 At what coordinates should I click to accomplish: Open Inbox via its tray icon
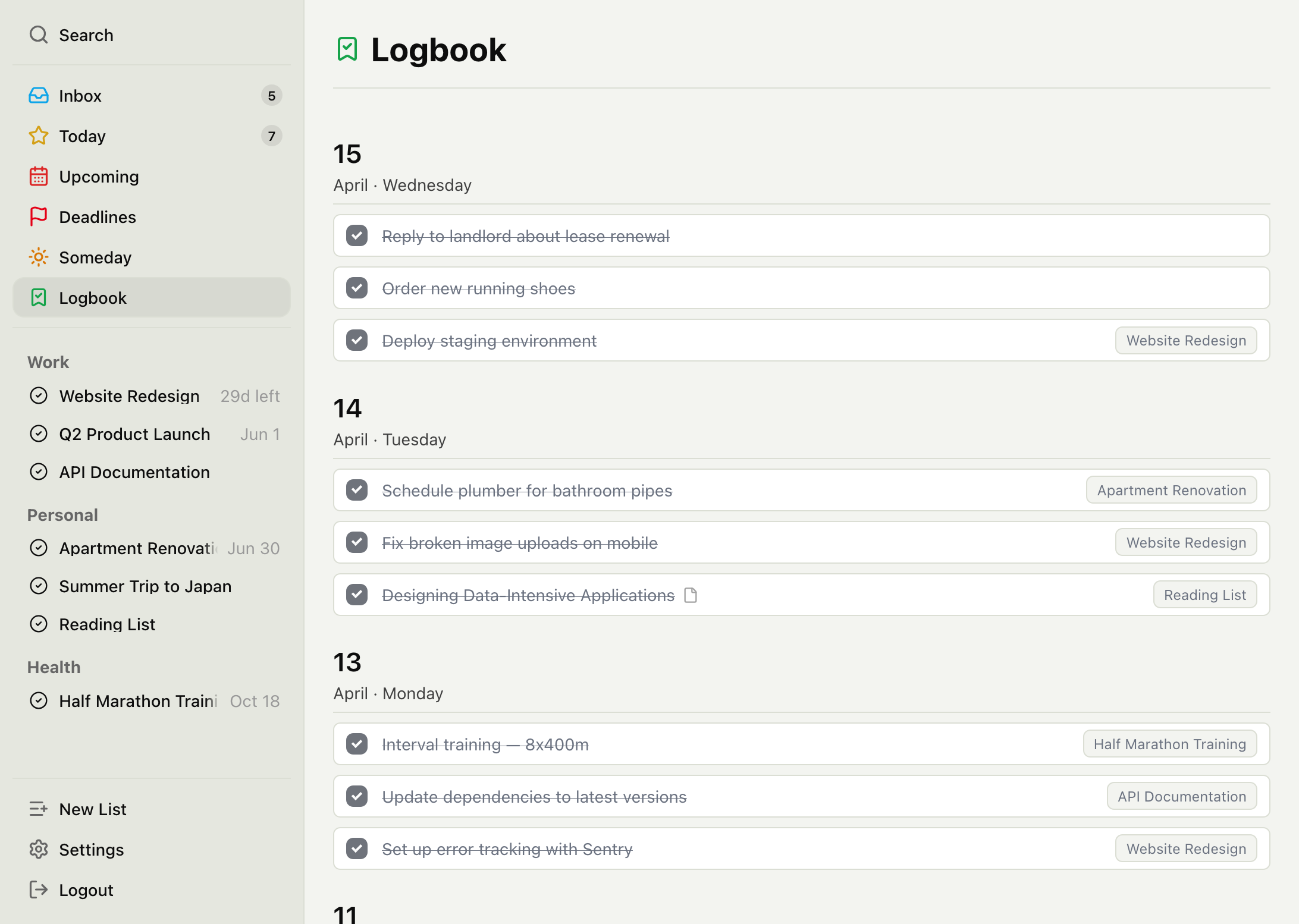39,96
